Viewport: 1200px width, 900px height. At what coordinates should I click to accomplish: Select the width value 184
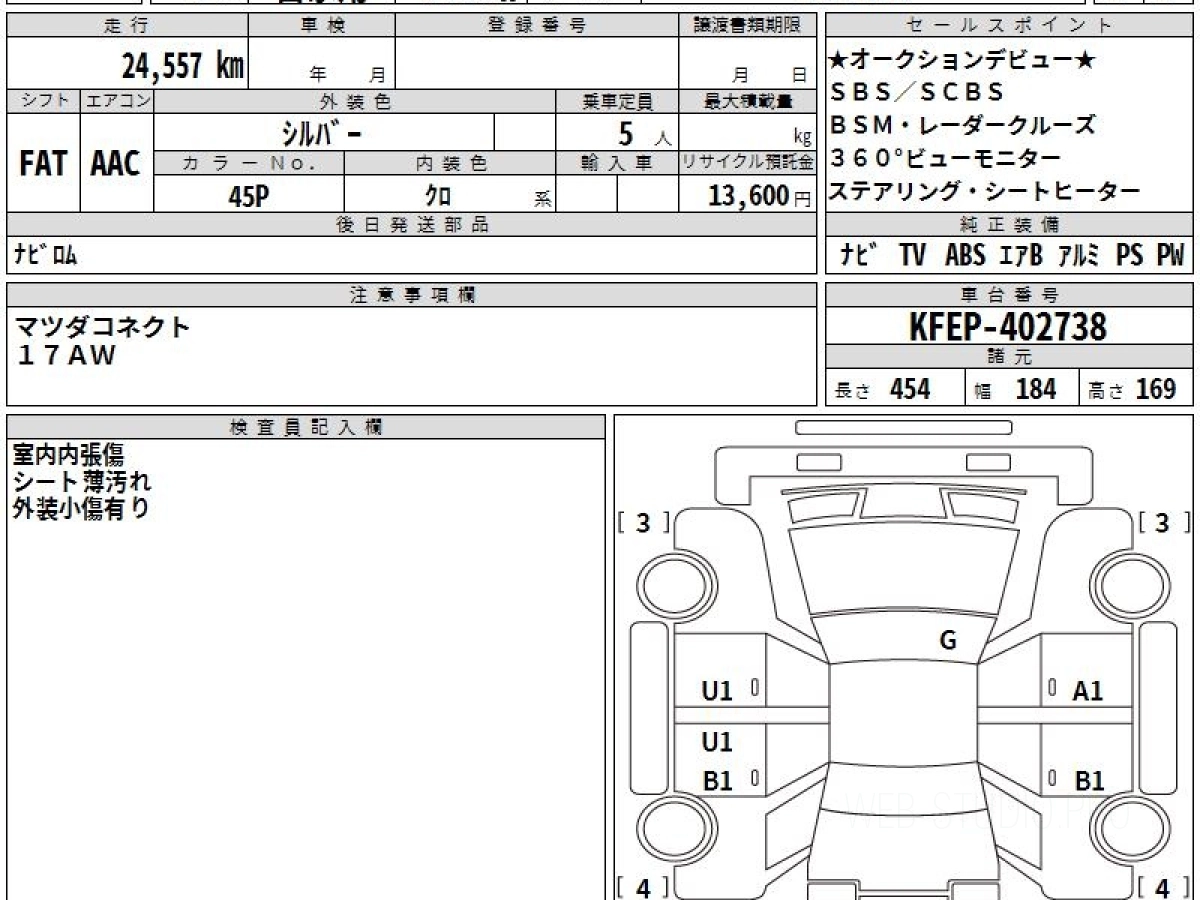[x=1035, y=389]
